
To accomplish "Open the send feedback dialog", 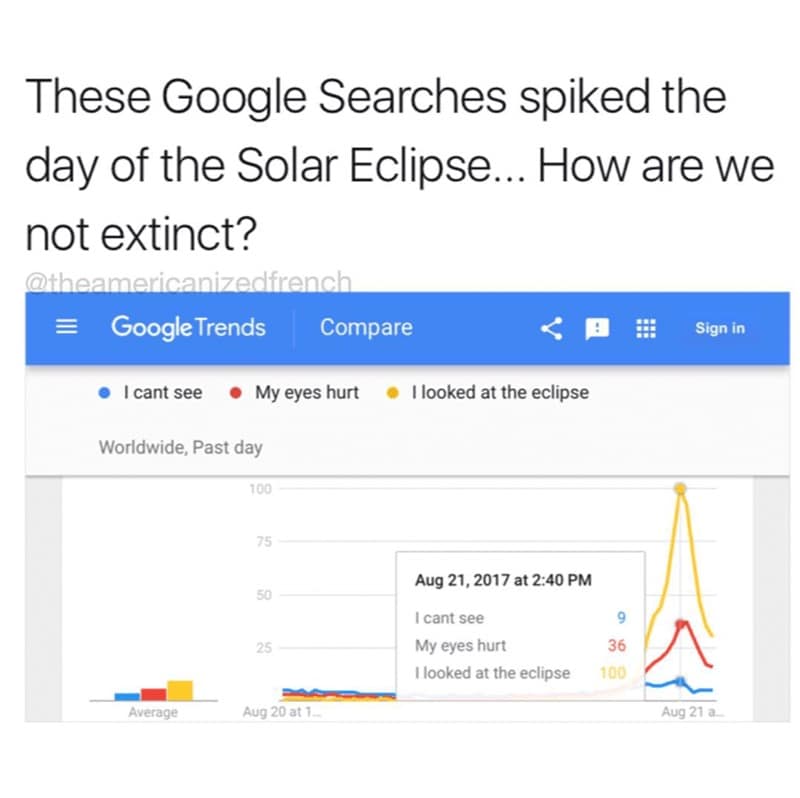I will (598, 327).
